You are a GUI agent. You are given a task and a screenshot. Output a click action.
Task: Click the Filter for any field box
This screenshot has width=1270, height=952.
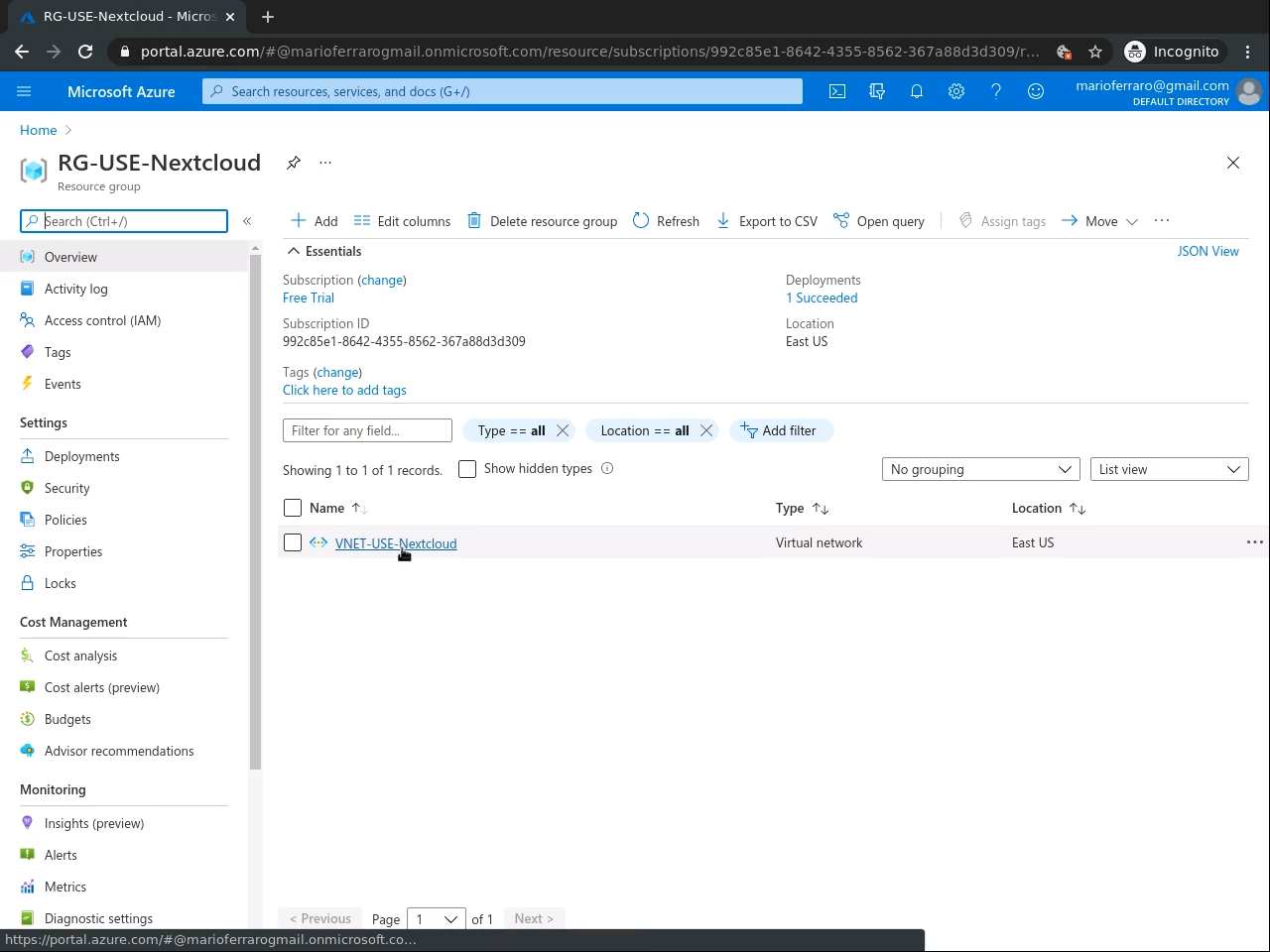pyautogui.click(x=367, y=430)
